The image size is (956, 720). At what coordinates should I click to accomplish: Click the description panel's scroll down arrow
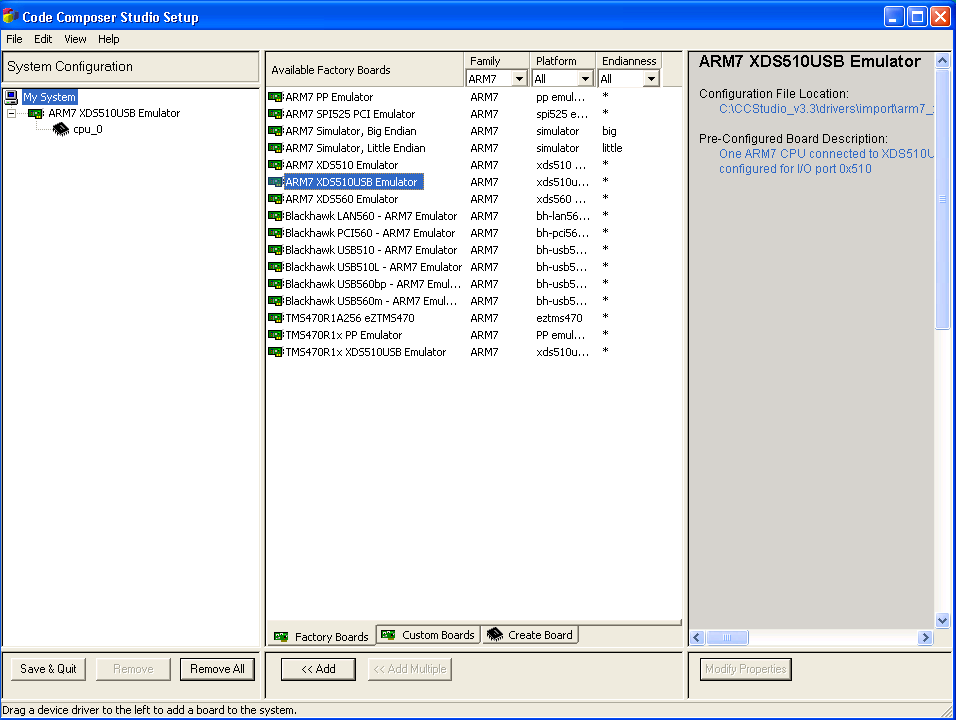coord(942,621)
